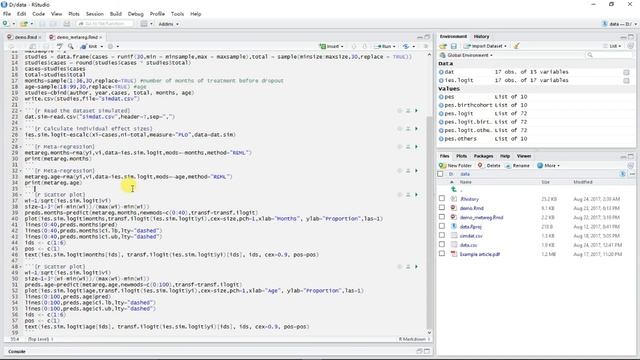
Task: Run the second Meta-regression chunk (line 32) play icon
Action: pos(416,171)
